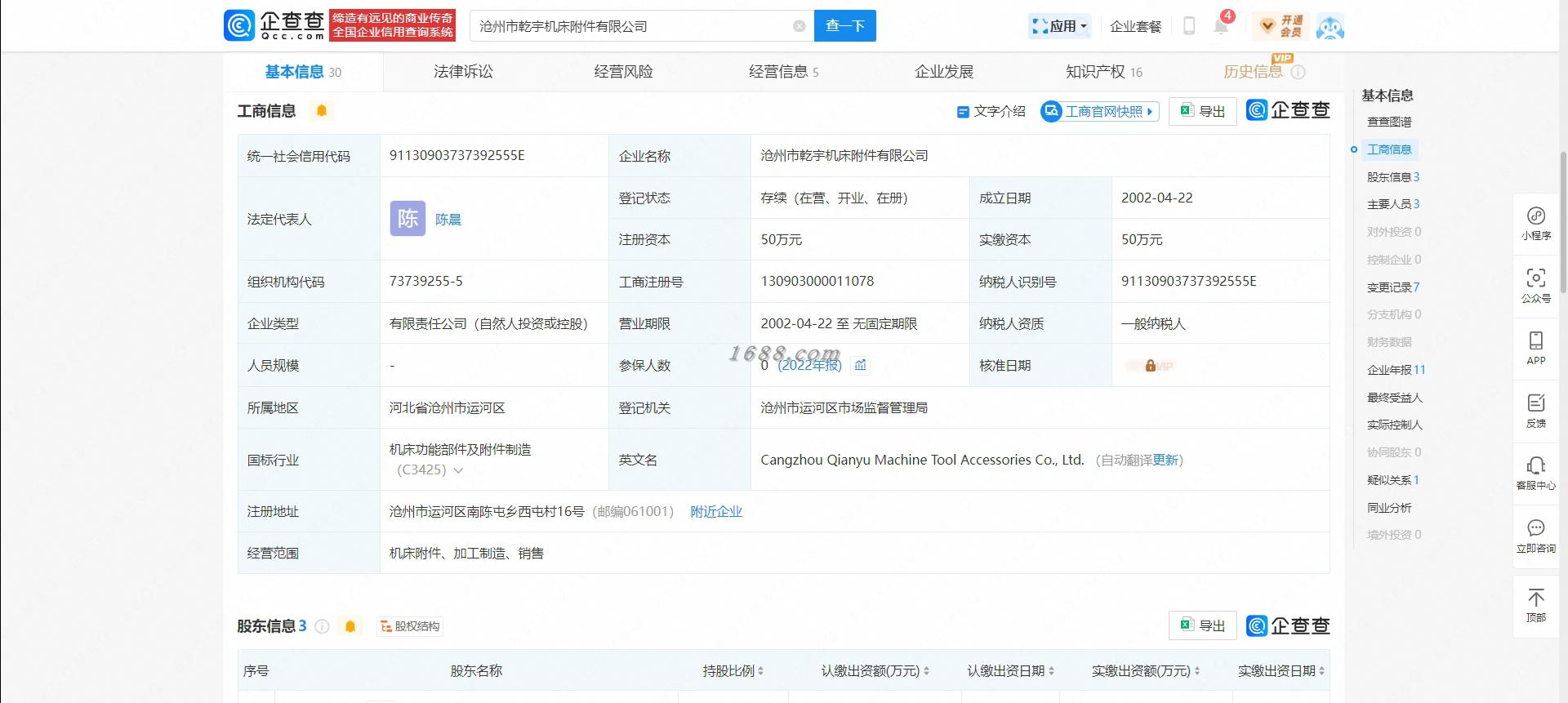Click the 股东信息 monitor bell icon
The width and height of the screenshot is (1568, 703).
pyautogui.click(x=350, y=626)
